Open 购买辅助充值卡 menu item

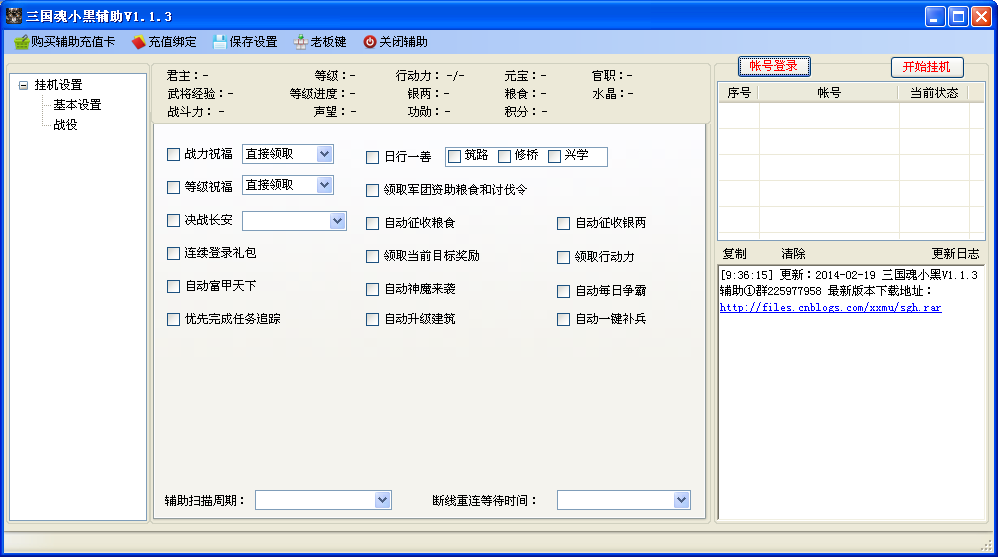(65, 42)
